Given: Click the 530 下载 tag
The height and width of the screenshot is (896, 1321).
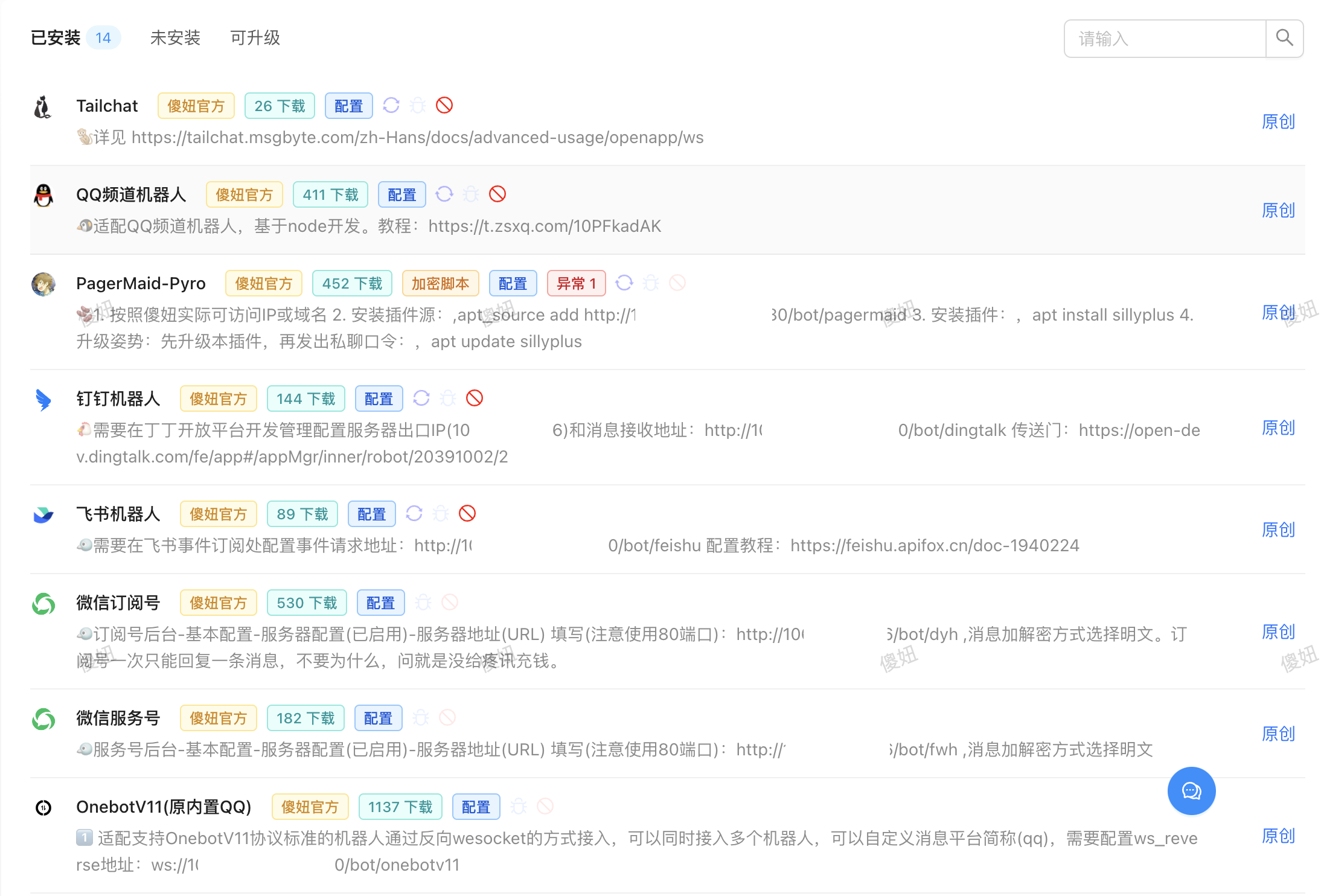Looking at the screenshot, I should coord(307,603).
